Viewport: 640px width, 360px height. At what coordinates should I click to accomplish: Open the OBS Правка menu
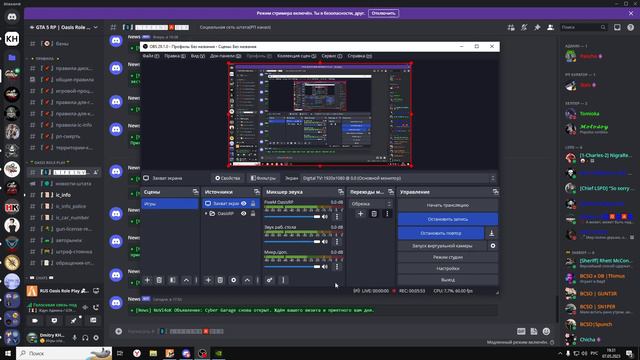coord(175,56)
